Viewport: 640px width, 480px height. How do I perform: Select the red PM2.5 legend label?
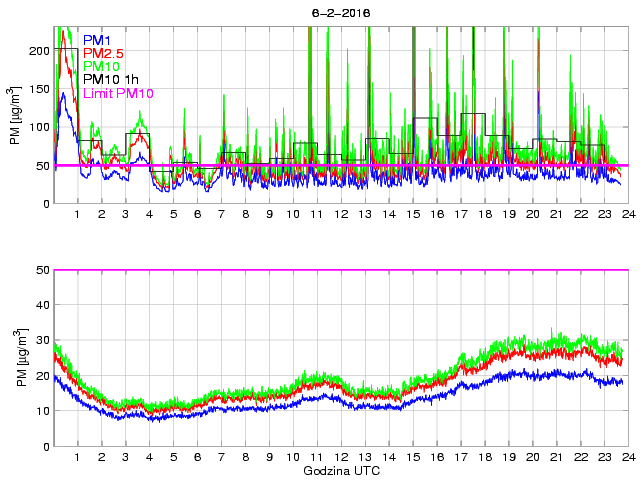tap(103, 53)
